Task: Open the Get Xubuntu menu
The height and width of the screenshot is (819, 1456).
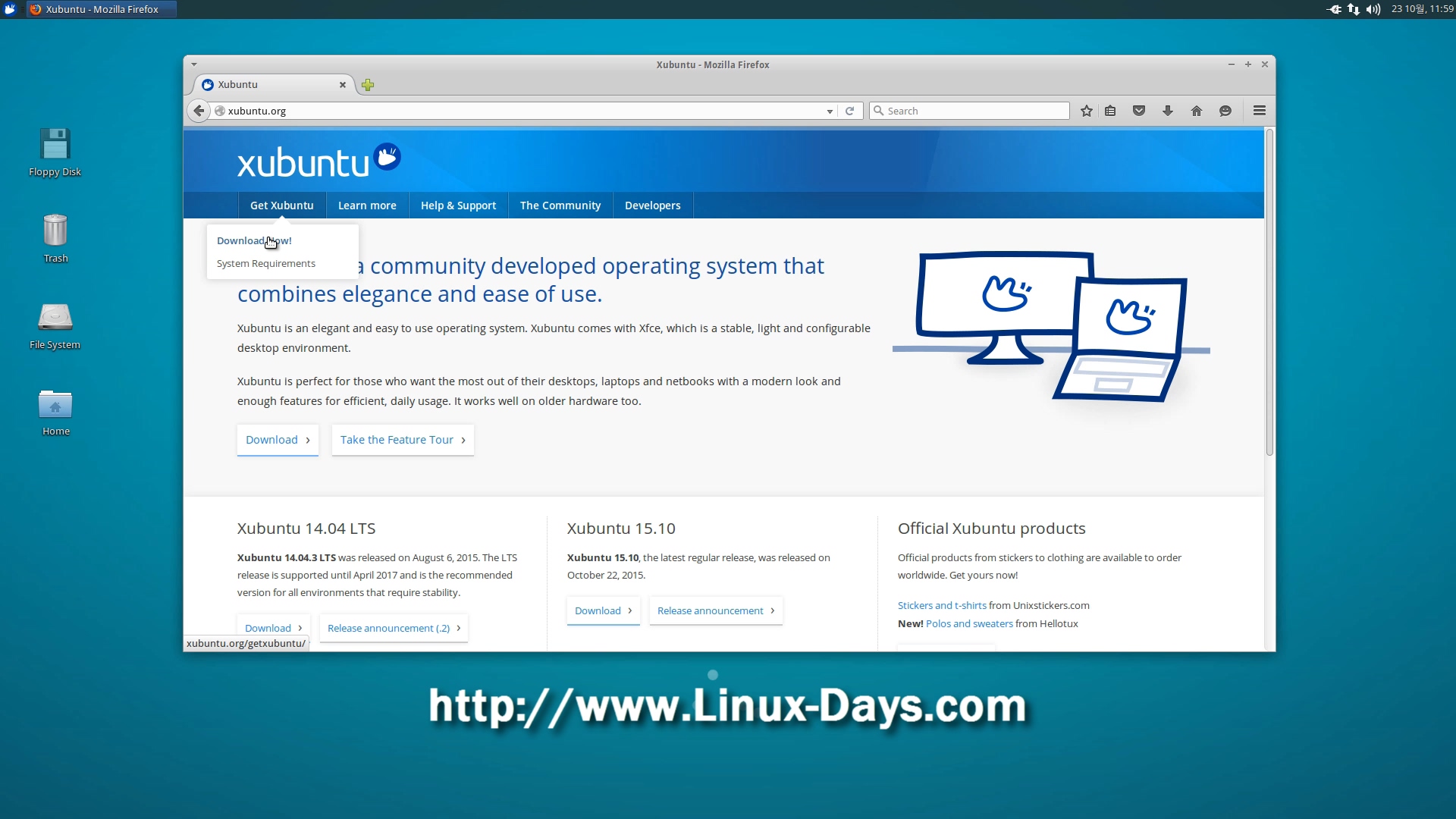Action: tap(282, 206)
